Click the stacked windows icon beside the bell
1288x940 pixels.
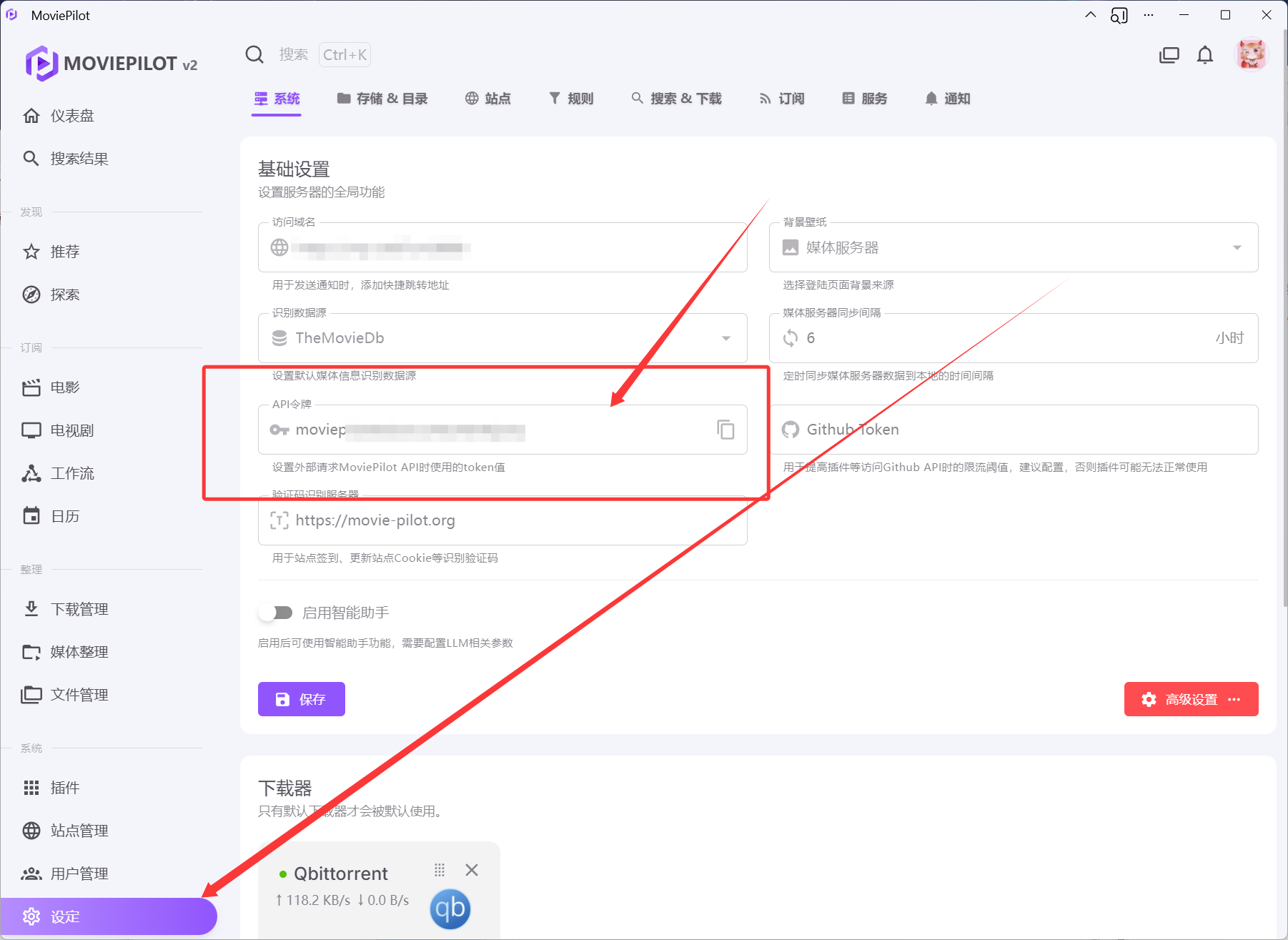1169,55
